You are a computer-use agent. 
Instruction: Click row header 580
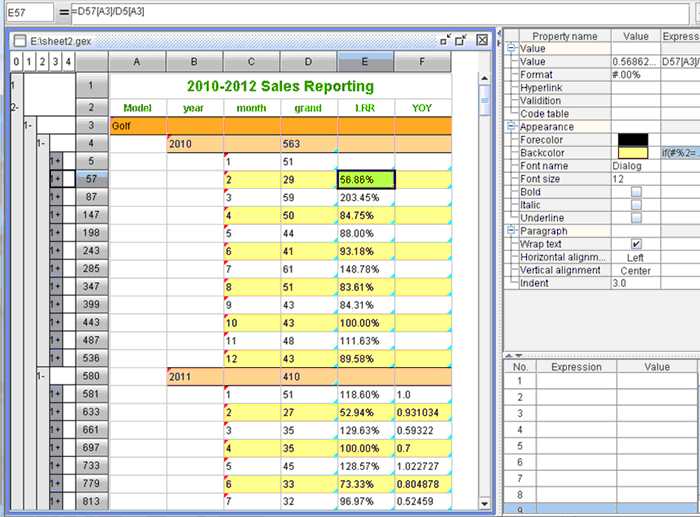[91, 375]
